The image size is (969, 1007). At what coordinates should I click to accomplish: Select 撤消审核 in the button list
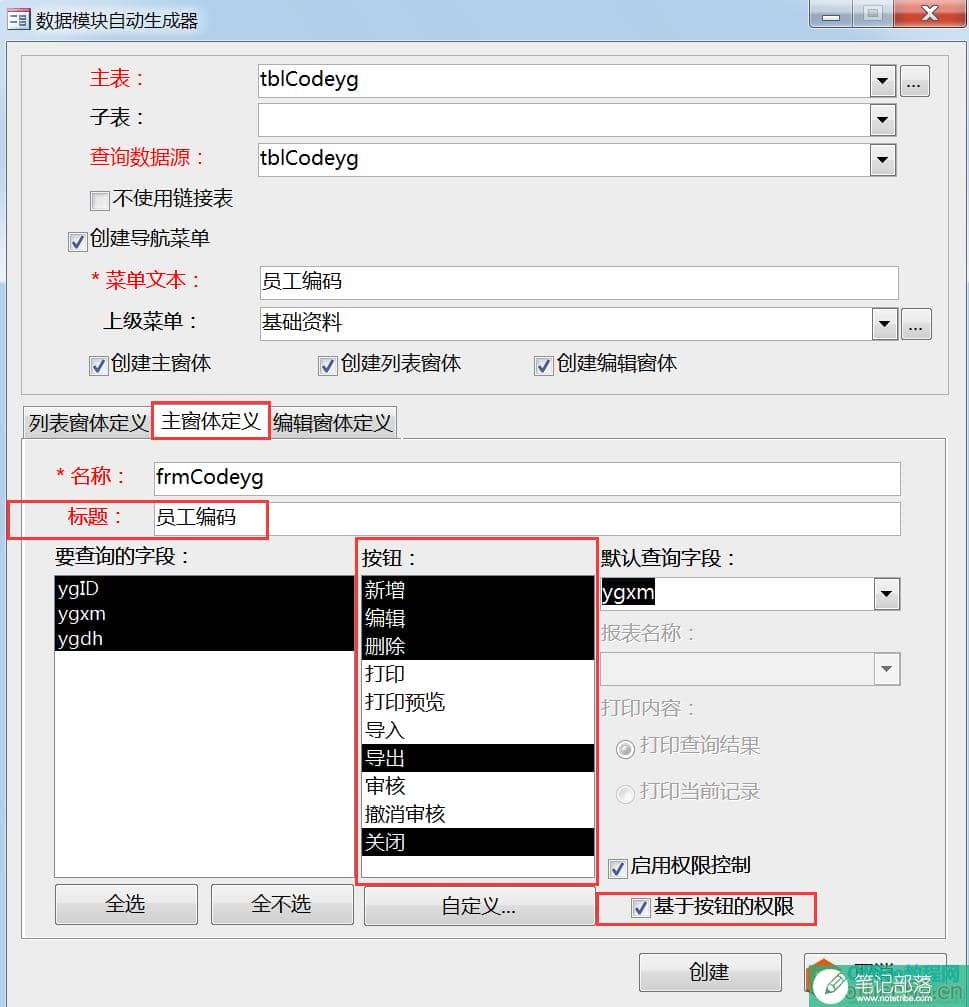pos(478,814)
